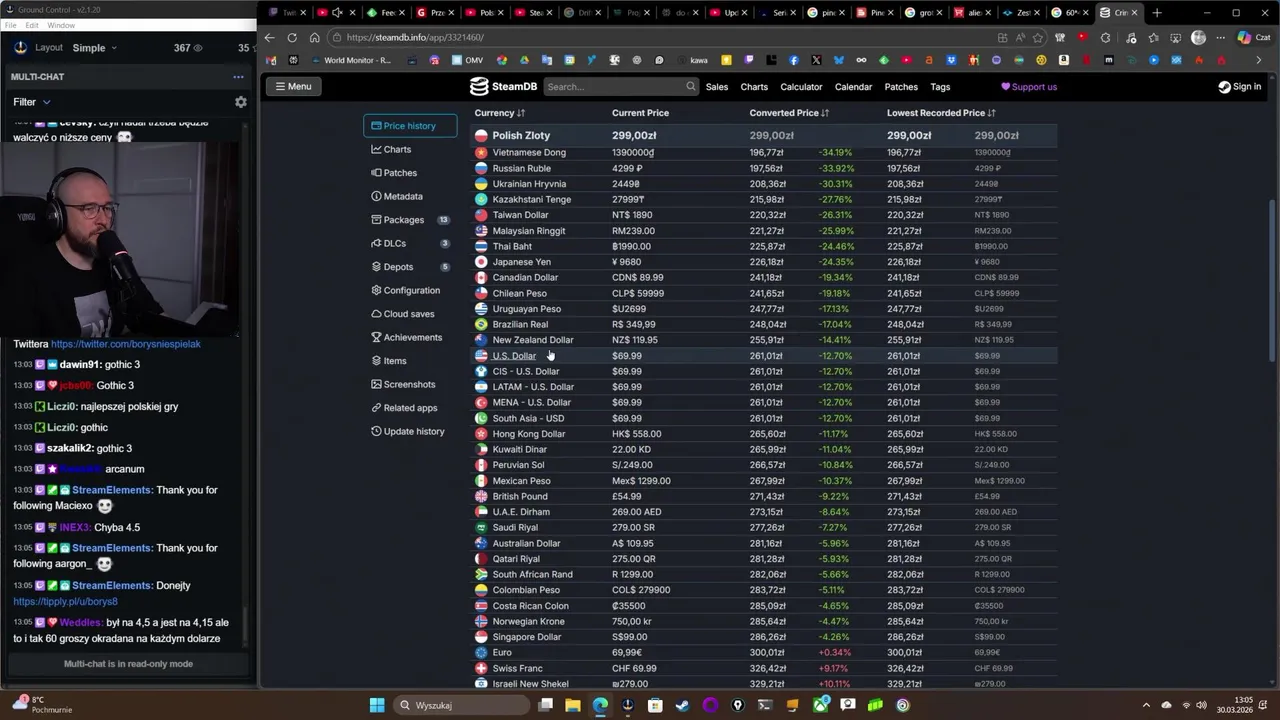Click the British Pound flag icon
Screen dimensions: 1280x720
pyautogui.click(x=481, y=497)
